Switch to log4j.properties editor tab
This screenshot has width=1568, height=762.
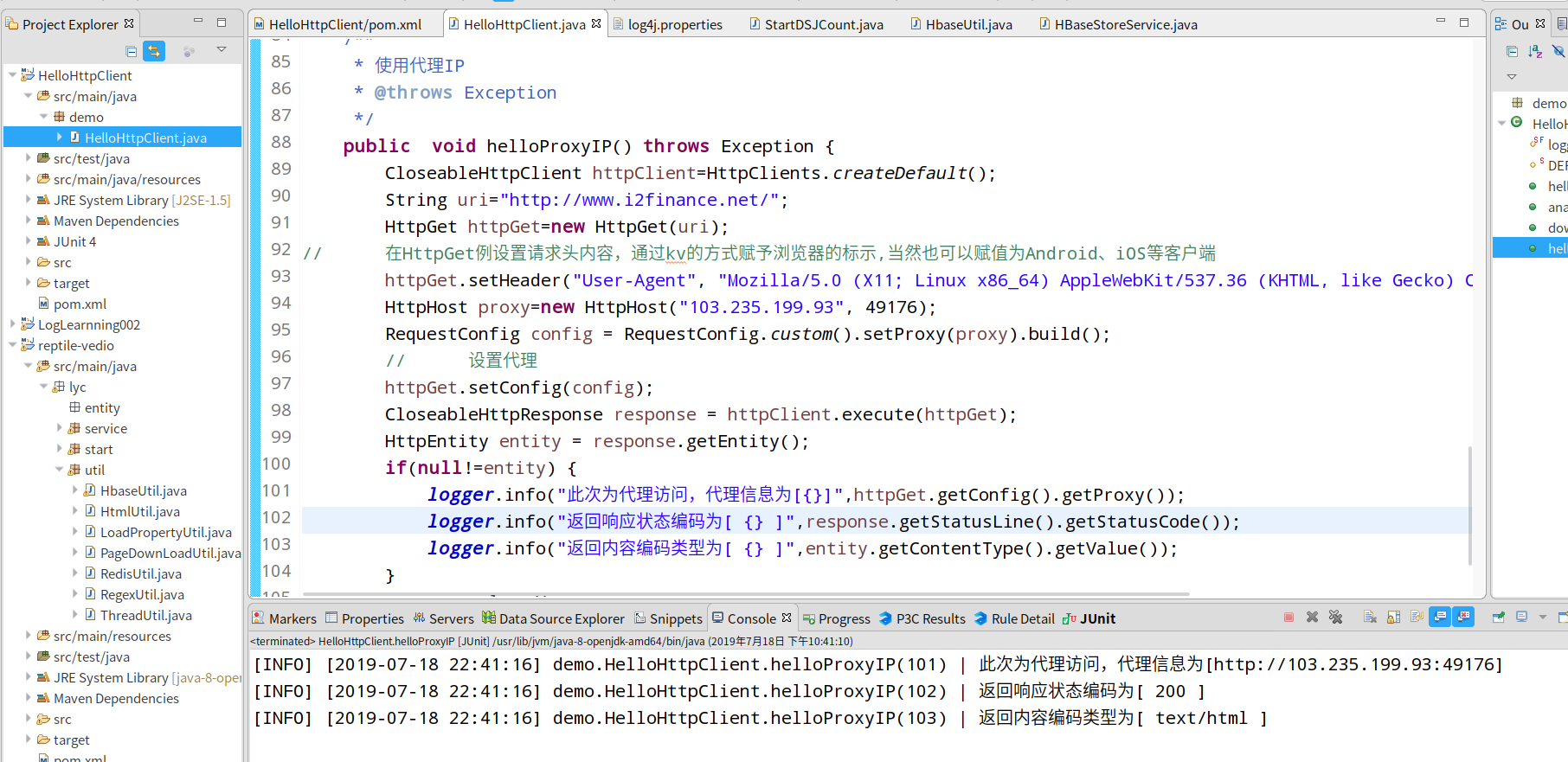[x=667, y=24]
